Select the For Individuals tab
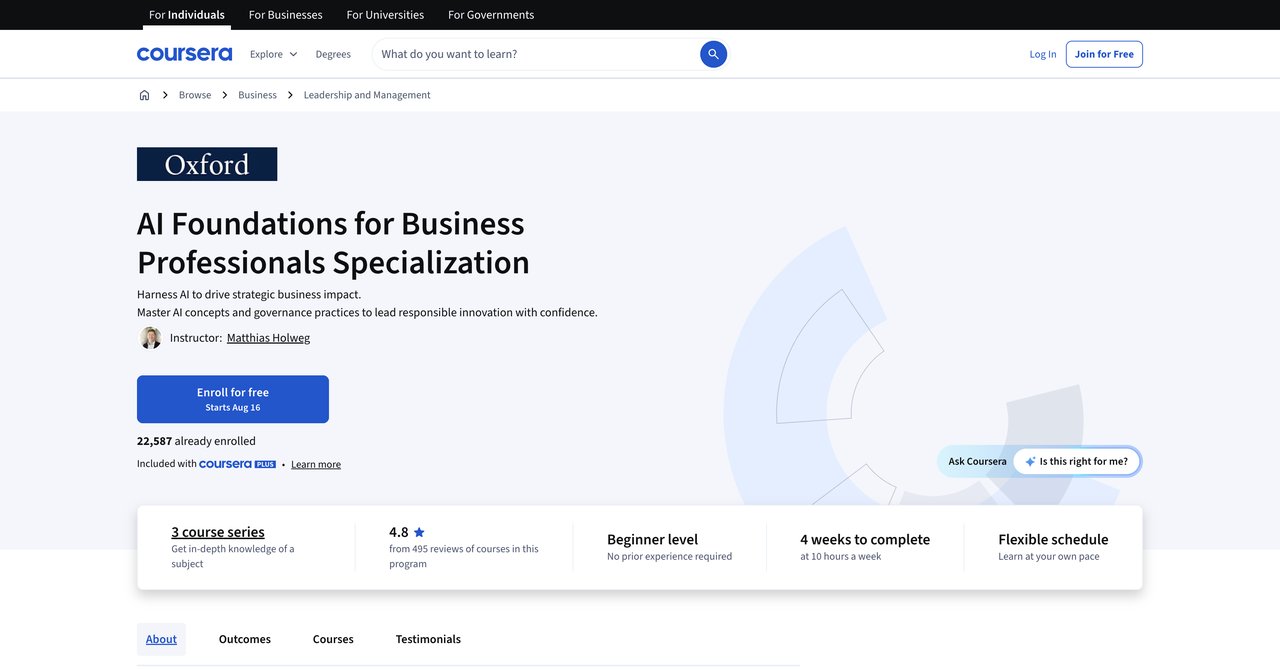This screenshot has height=670, width=1280. pyautogui.click(x=187, y=15)
